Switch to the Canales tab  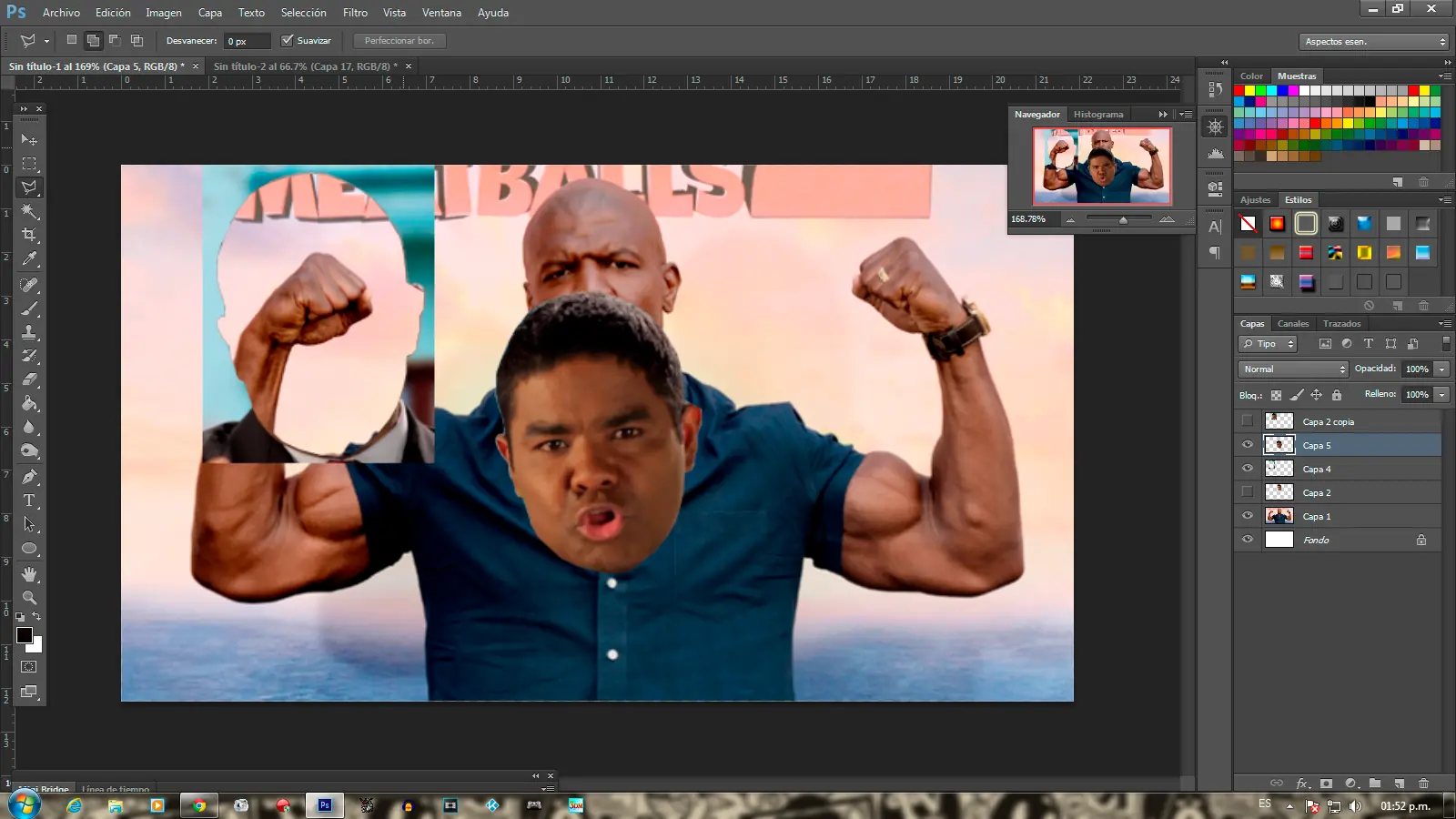coord(1293,324)
